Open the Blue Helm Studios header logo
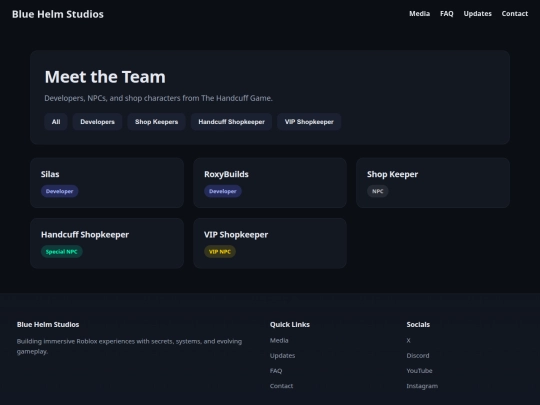The height and width of the screenshot is (405, 540). pos(58,14)
